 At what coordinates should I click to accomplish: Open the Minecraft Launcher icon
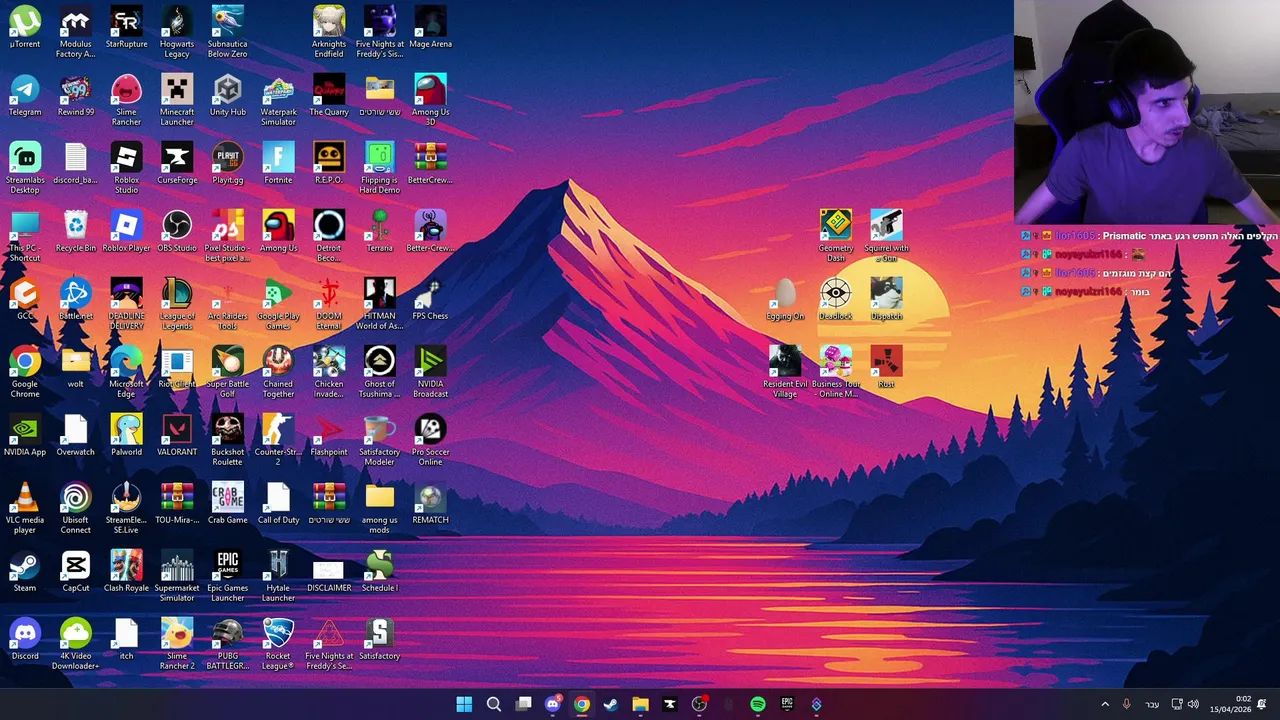click(x=177, y=101)
